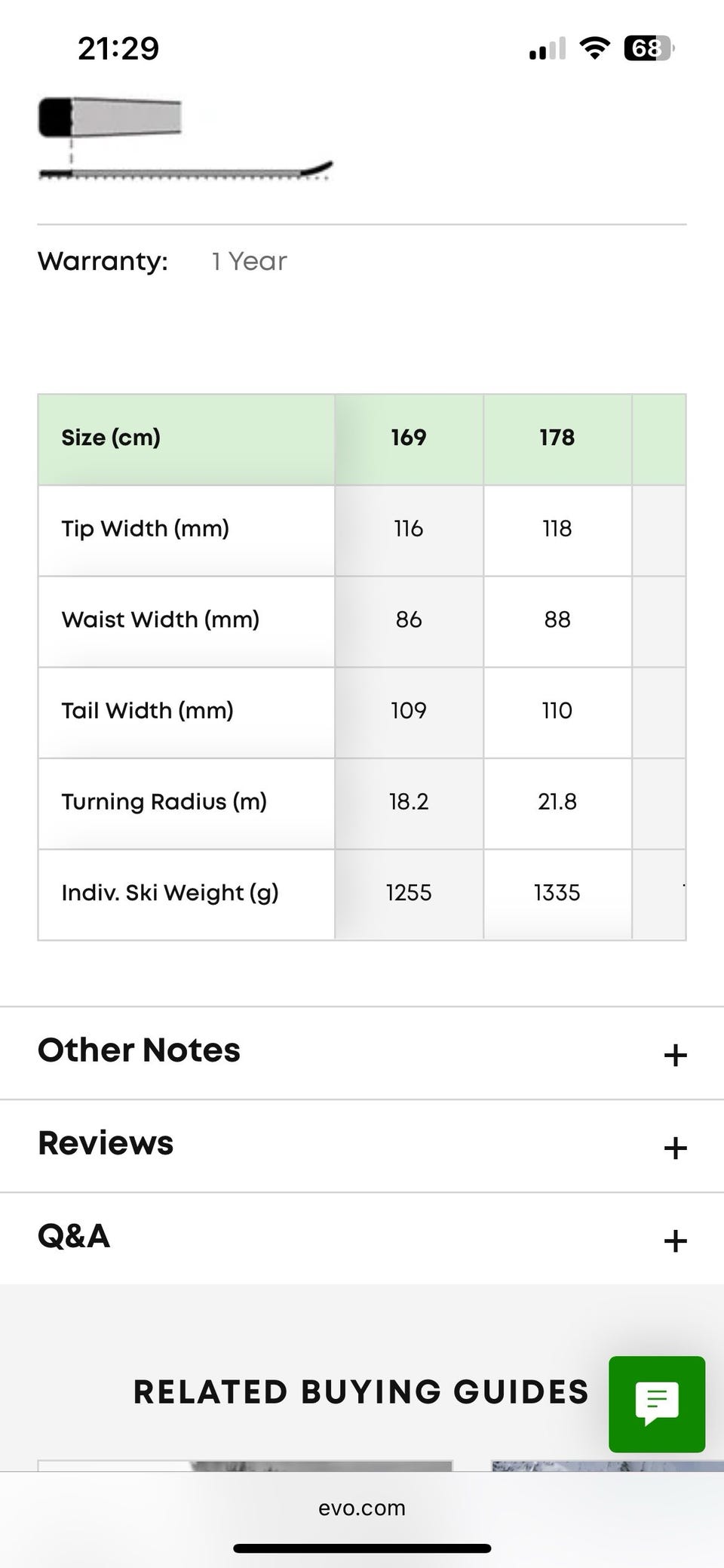724x1568 pixels.
Task: Select the 178 size column header
Action: point(557,438)
